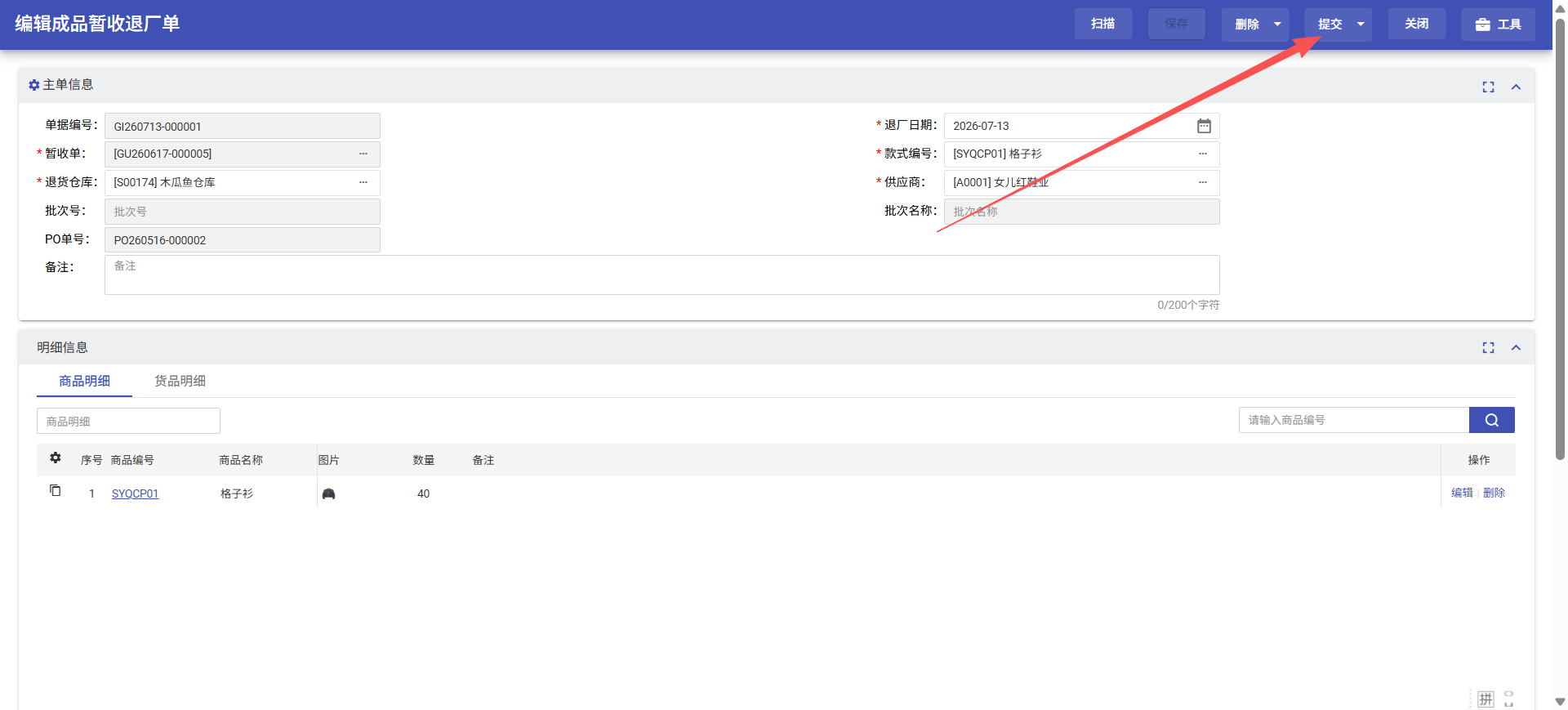The image size is (1568, 710).
Task: Click the 序号 column header
Action: pos(91,460)
